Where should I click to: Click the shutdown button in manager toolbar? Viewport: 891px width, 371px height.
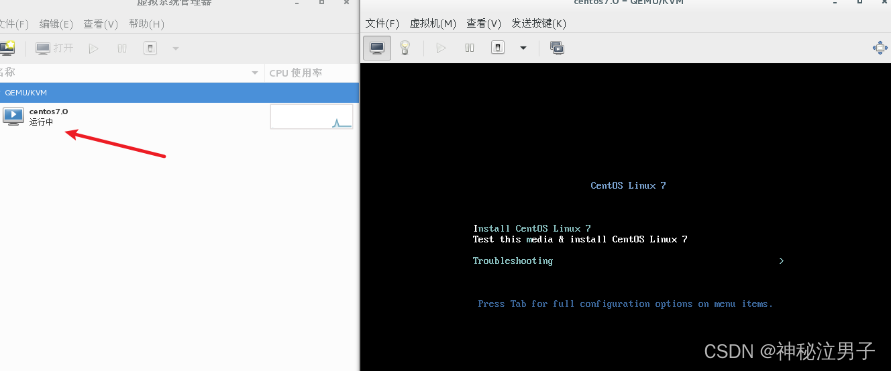pos(149,48)
